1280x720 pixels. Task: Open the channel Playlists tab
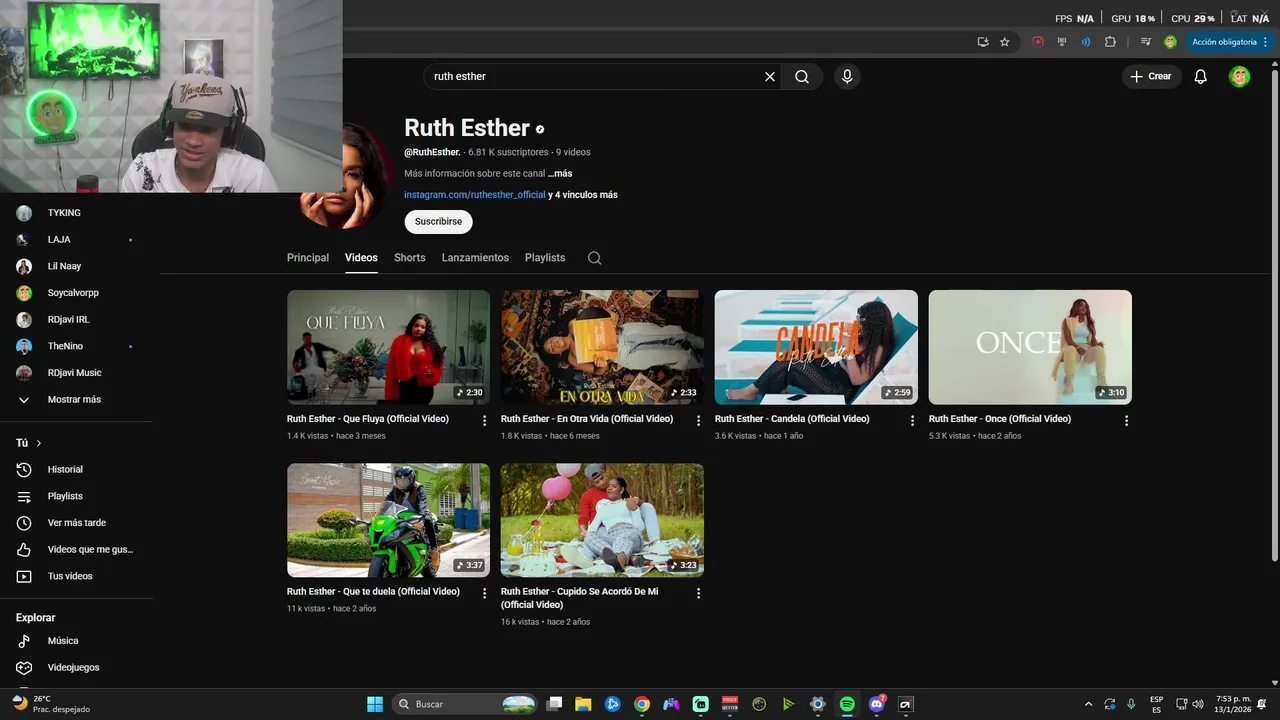545,258
